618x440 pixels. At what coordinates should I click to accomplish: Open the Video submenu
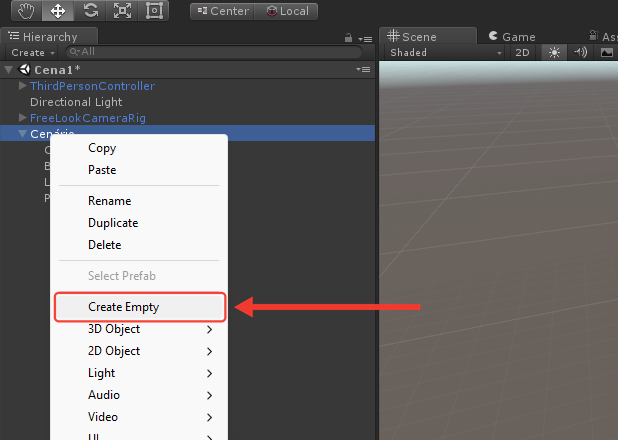pos(139,417)
